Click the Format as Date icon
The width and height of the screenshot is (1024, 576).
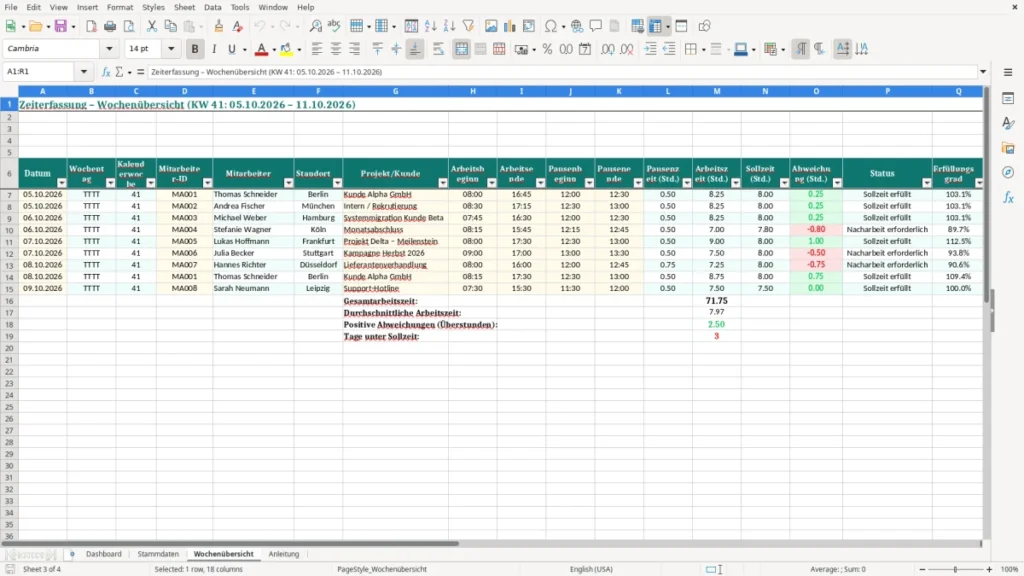click(585, 49)
